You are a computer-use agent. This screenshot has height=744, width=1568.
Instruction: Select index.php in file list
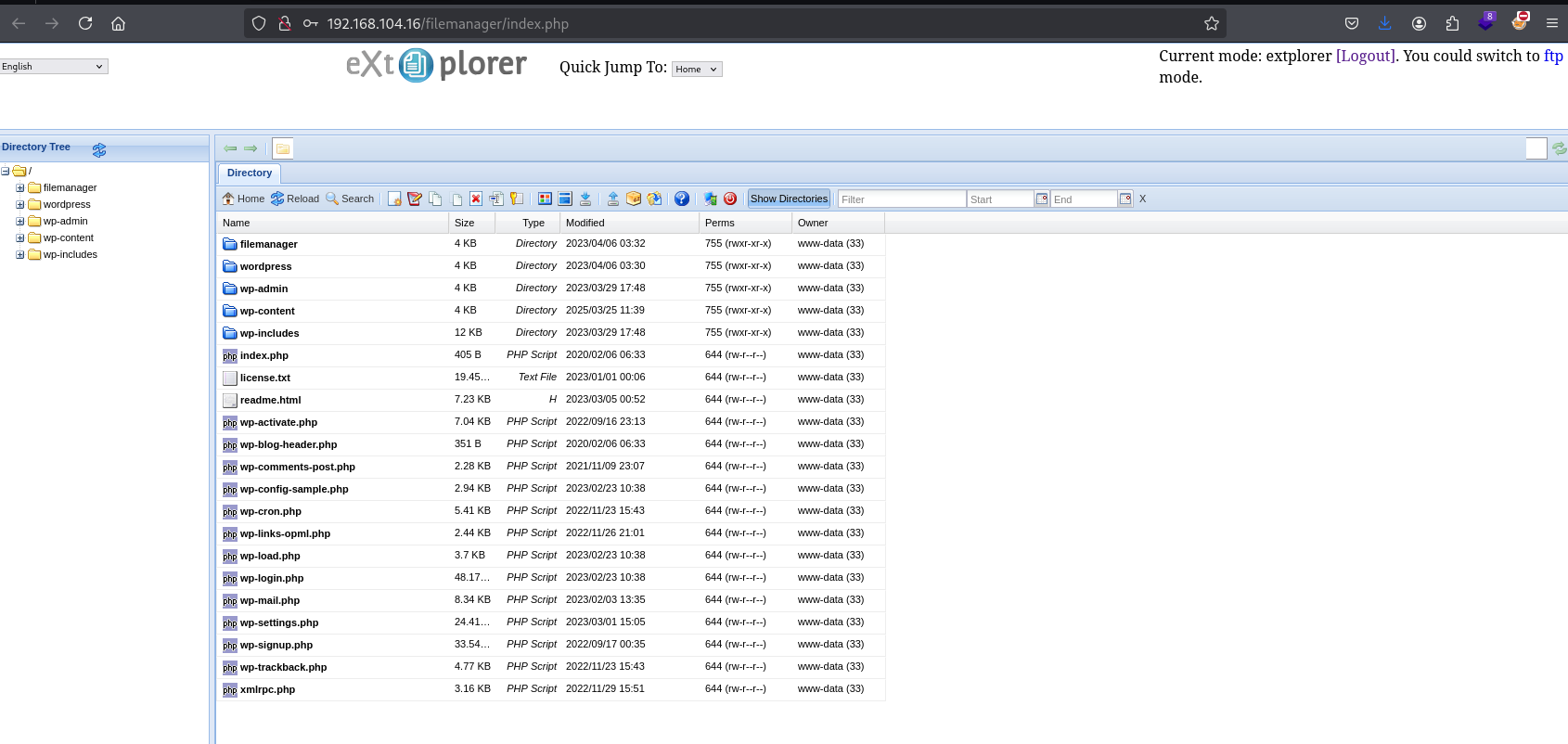tap(264, 355)
